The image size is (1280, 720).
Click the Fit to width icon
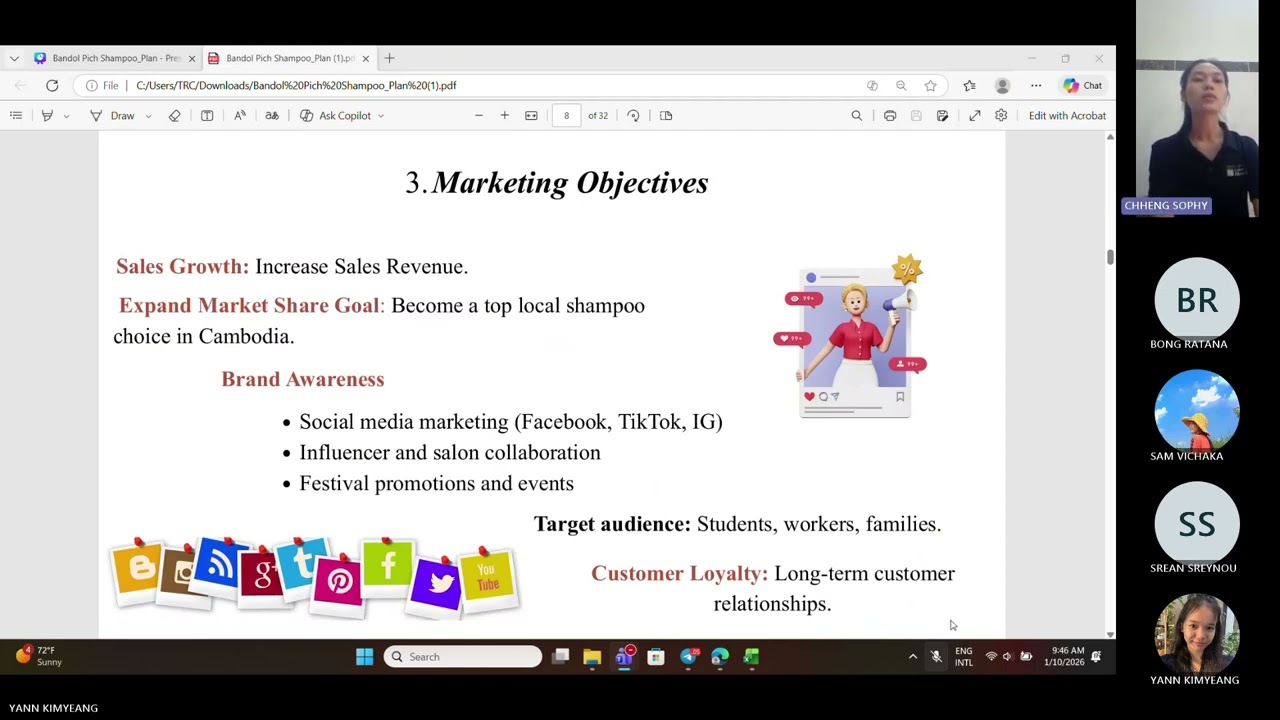pos(532,116)
